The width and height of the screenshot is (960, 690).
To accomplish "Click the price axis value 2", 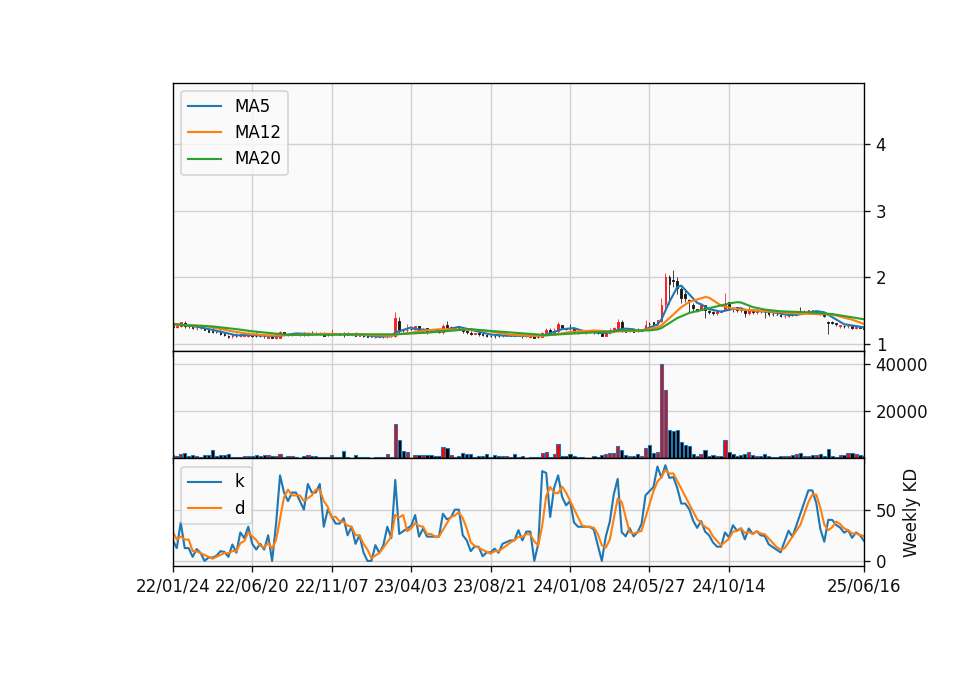I will [881, 278].
